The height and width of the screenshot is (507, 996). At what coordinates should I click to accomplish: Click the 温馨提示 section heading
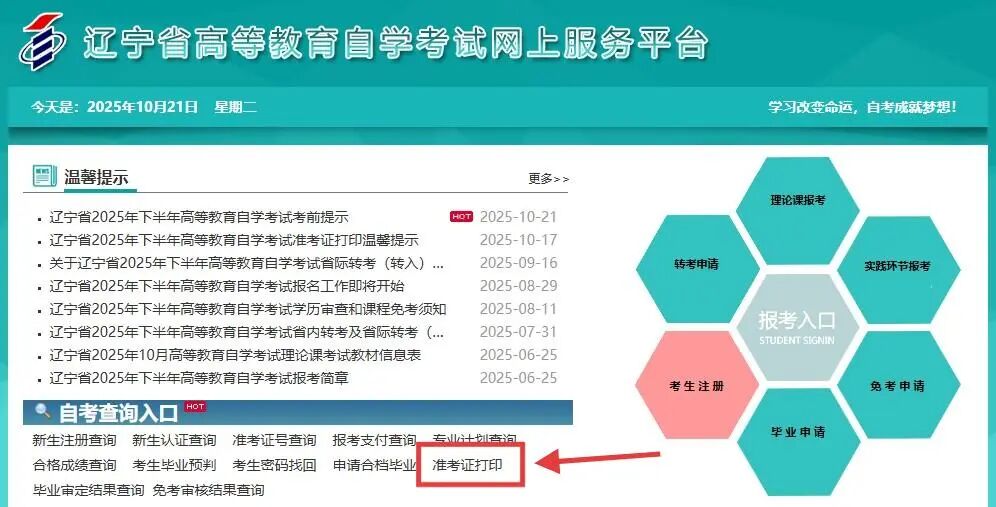[x=96, y=176]
